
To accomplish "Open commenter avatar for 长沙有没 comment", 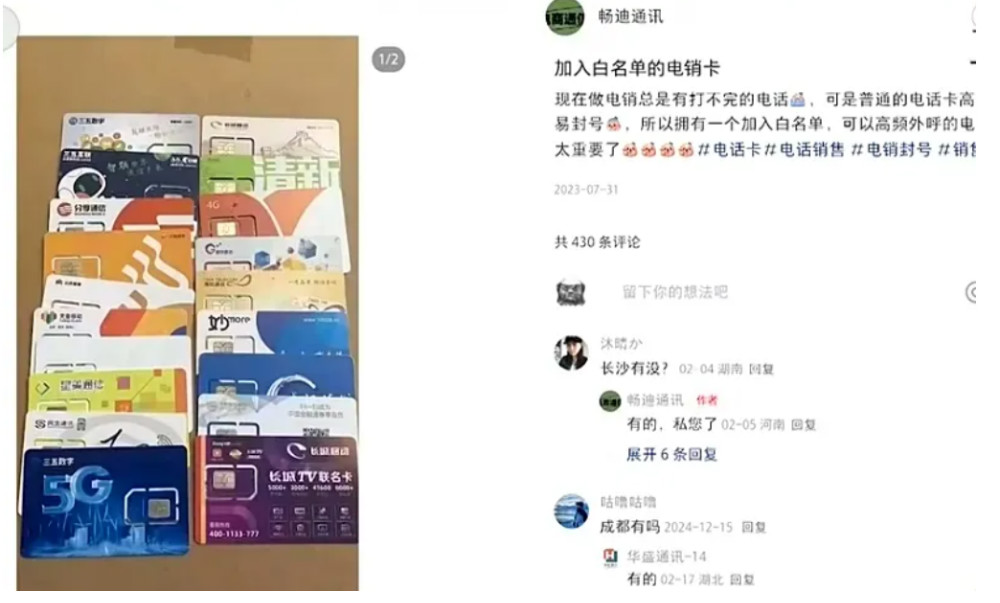I will (x=571, y=352).
